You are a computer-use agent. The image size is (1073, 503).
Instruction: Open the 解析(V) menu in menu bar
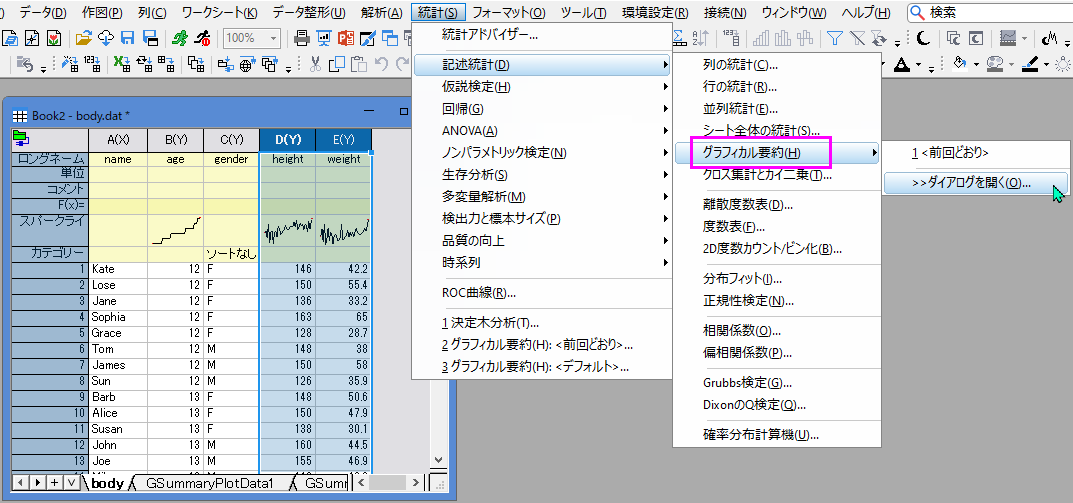point(381,12)
